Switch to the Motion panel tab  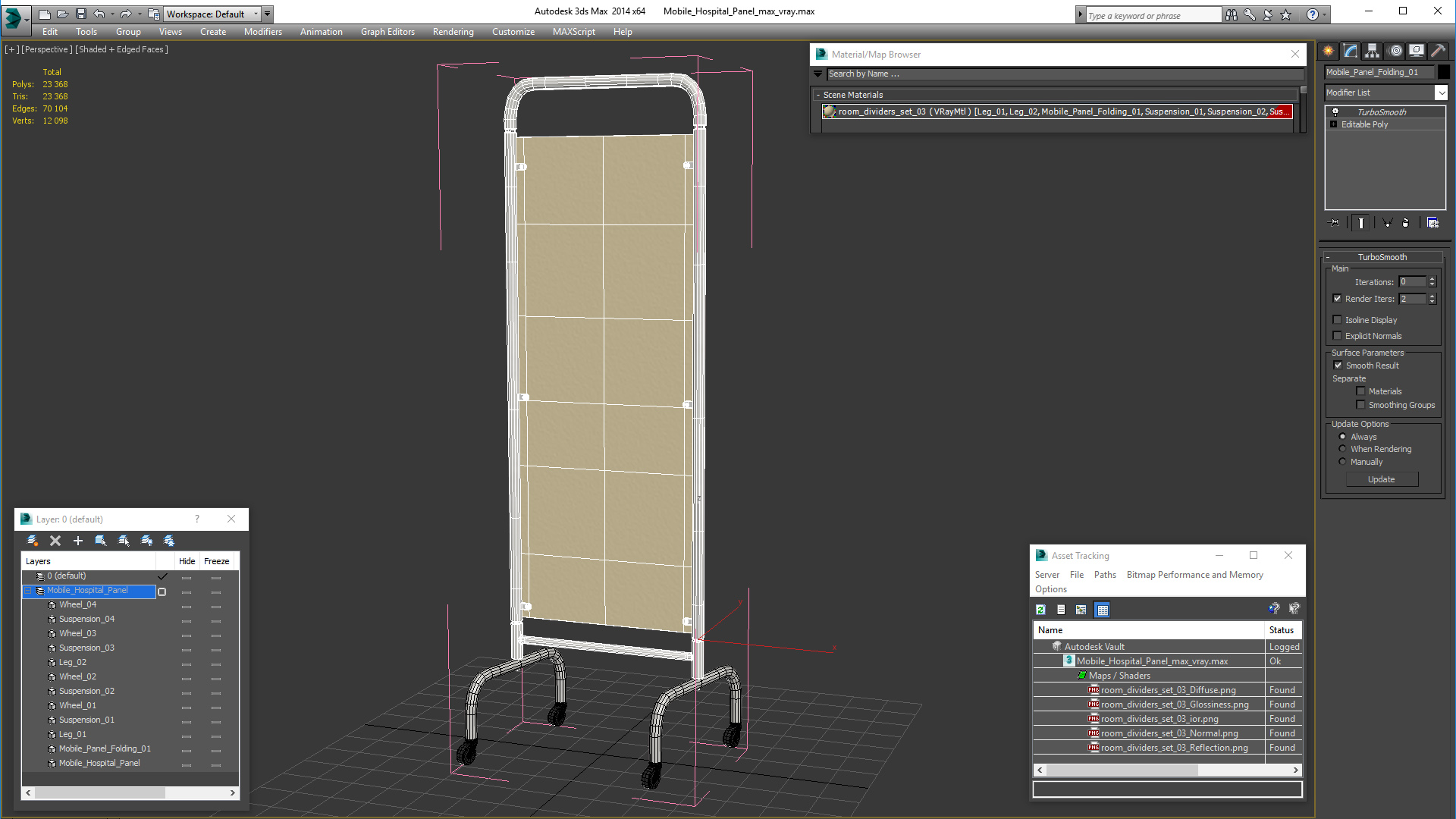1395,51
